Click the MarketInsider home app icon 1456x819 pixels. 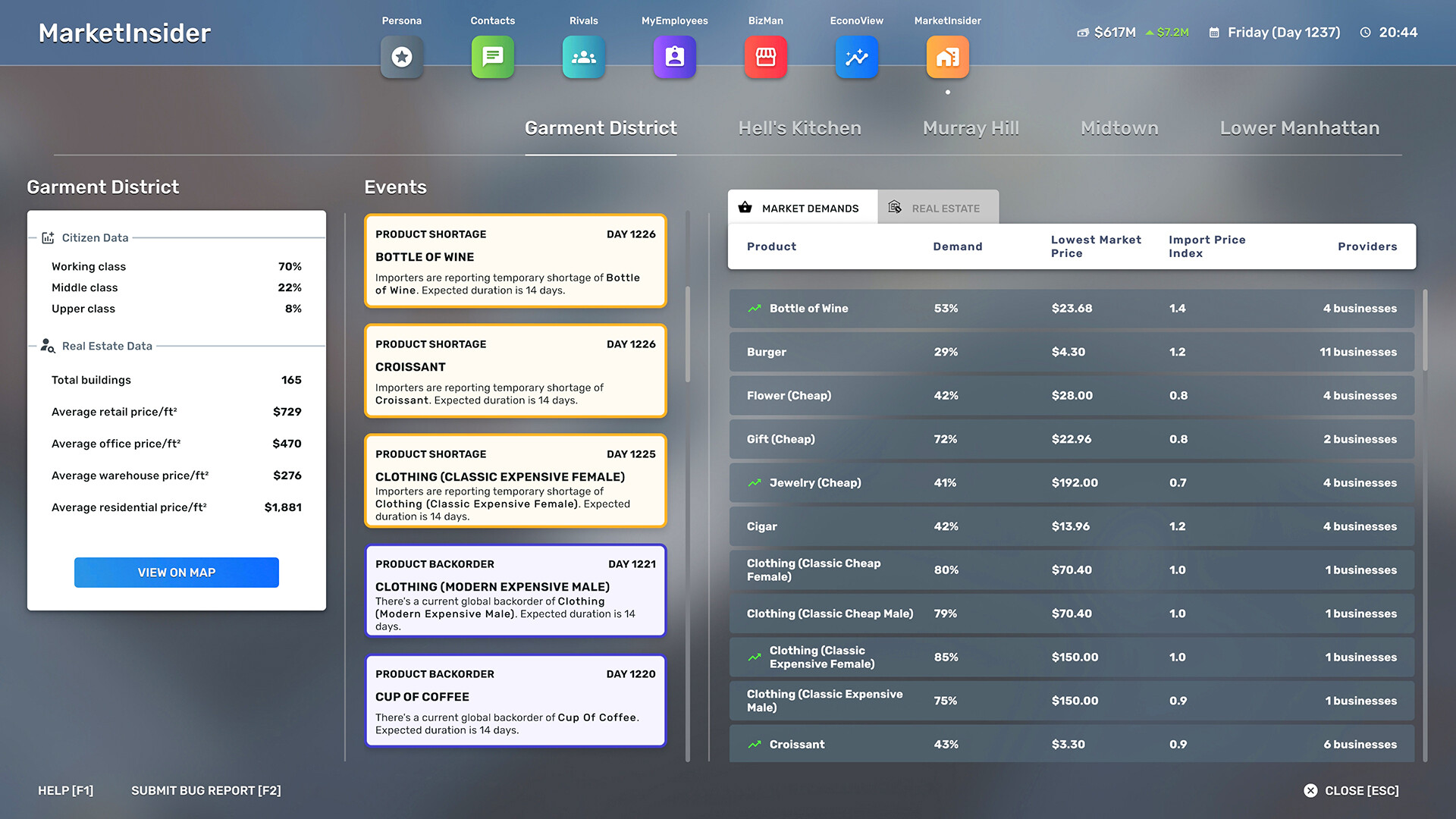click(947, 57)
